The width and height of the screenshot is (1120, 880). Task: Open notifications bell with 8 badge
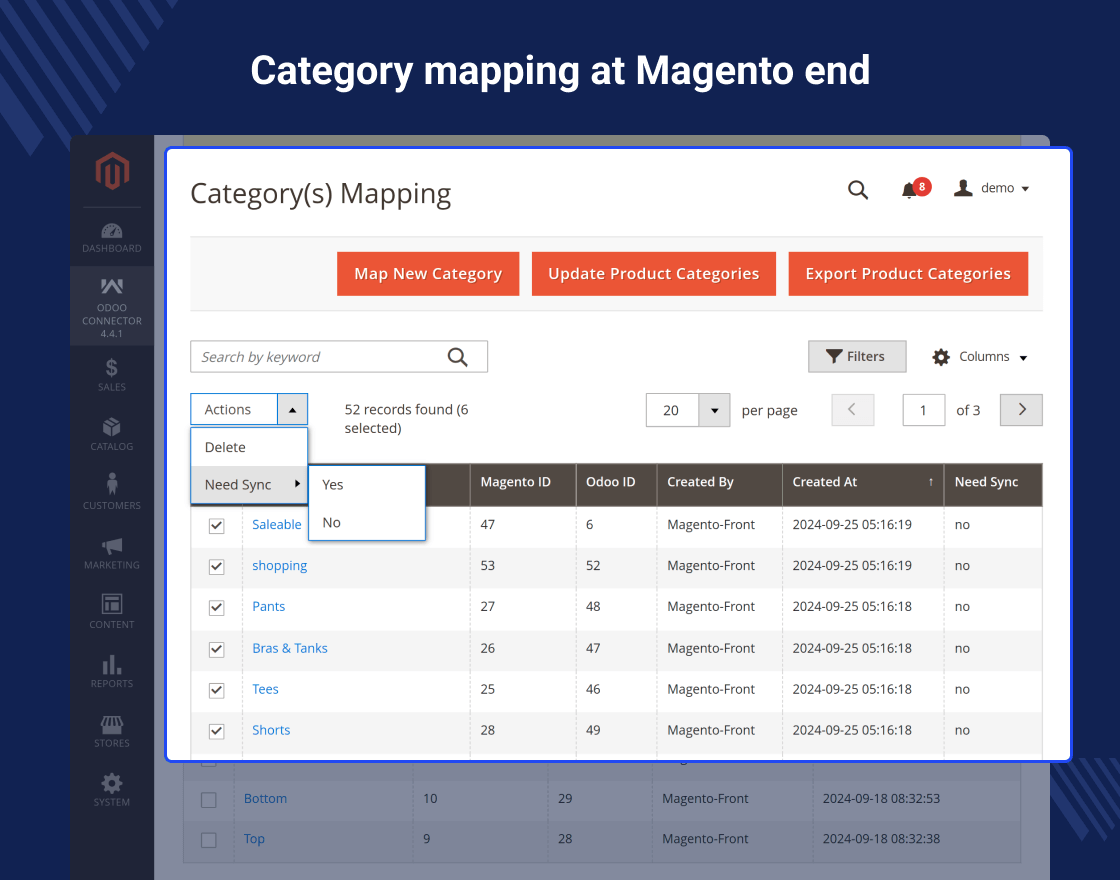point(915,189)
